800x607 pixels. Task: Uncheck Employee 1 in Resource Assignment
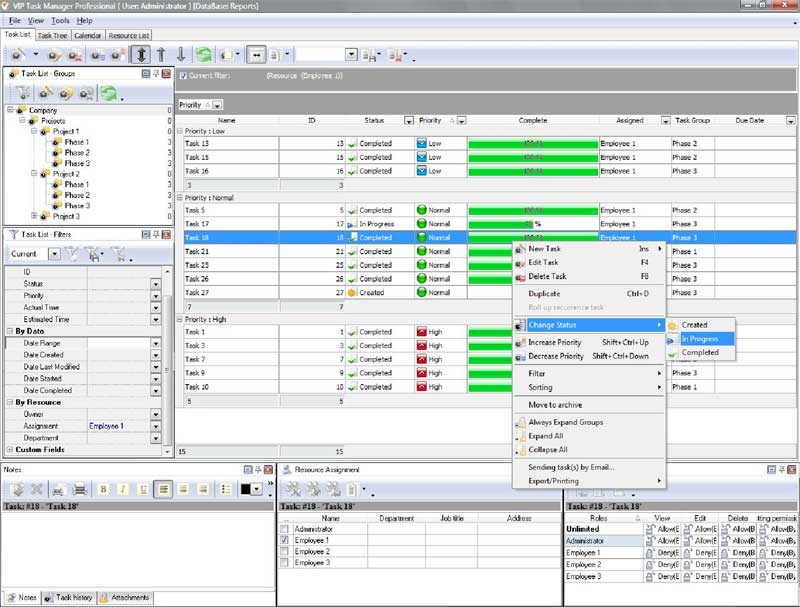point(286,540)
